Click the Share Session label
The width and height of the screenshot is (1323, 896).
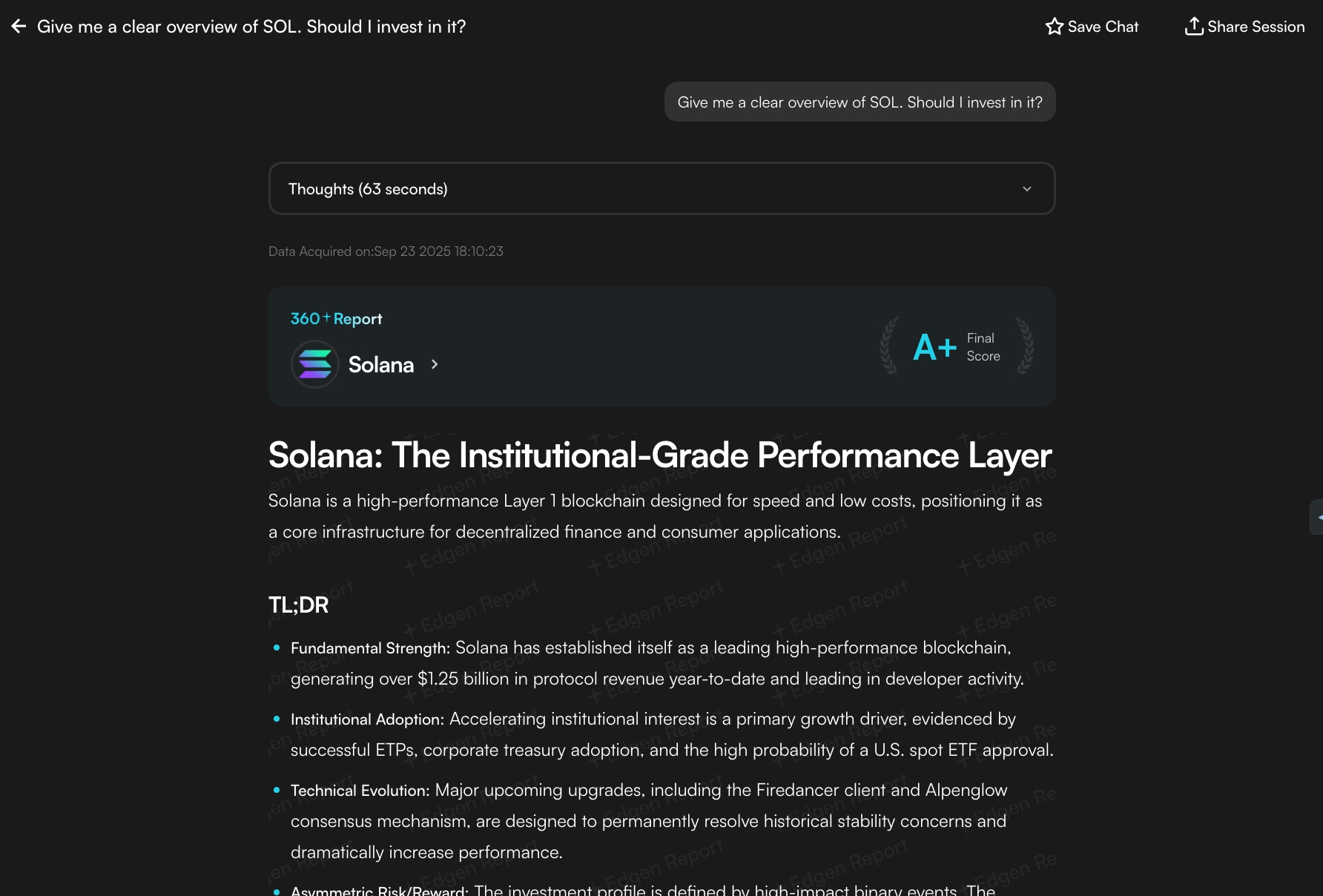click(1256, 27)
